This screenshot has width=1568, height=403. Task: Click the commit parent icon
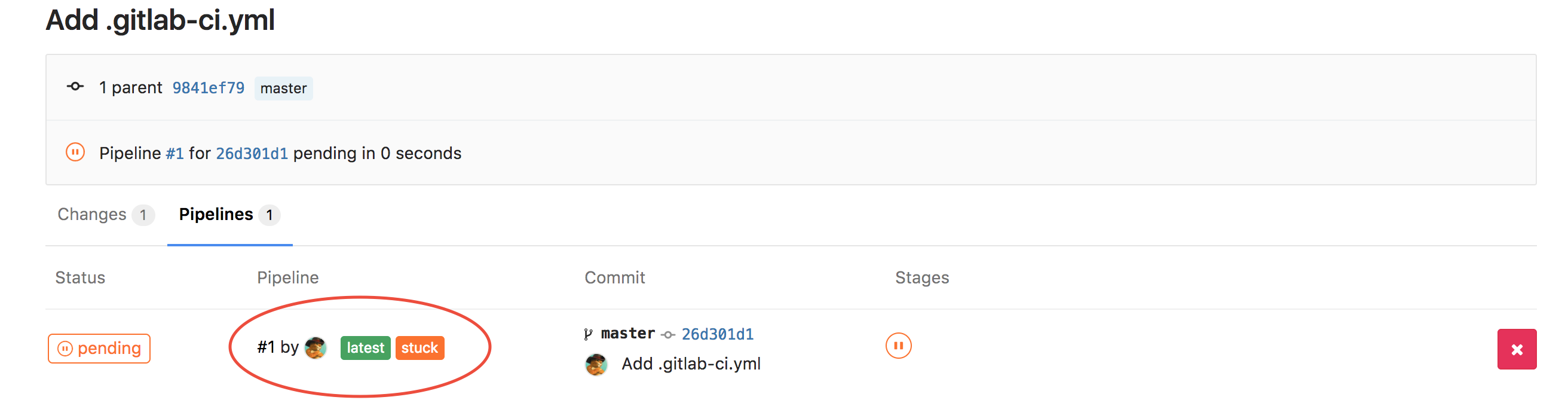click(75, 87)
